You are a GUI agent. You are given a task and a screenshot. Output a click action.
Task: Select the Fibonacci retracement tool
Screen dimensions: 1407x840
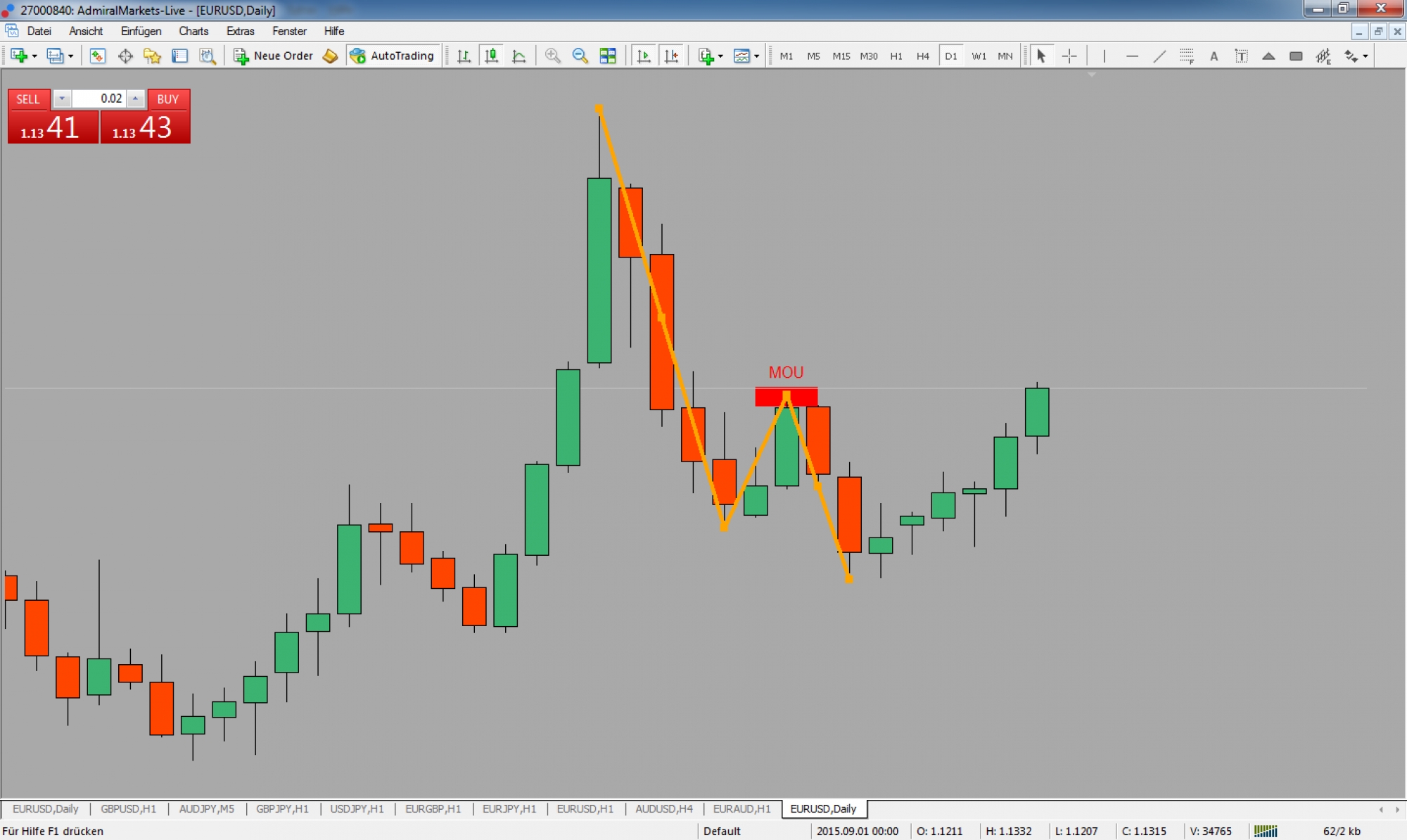pos(1187,56)
